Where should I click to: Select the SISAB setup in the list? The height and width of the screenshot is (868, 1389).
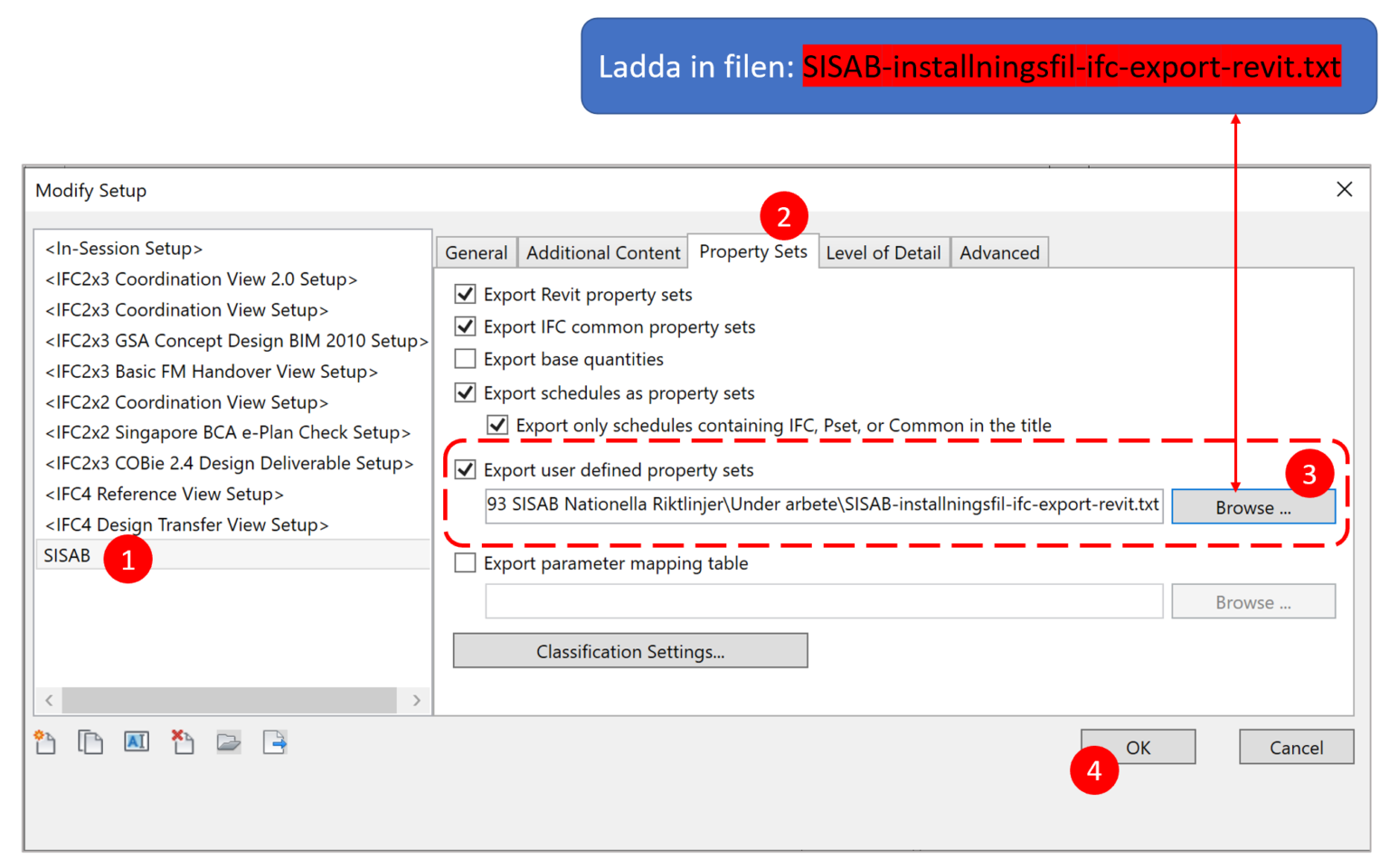point(232,554)
